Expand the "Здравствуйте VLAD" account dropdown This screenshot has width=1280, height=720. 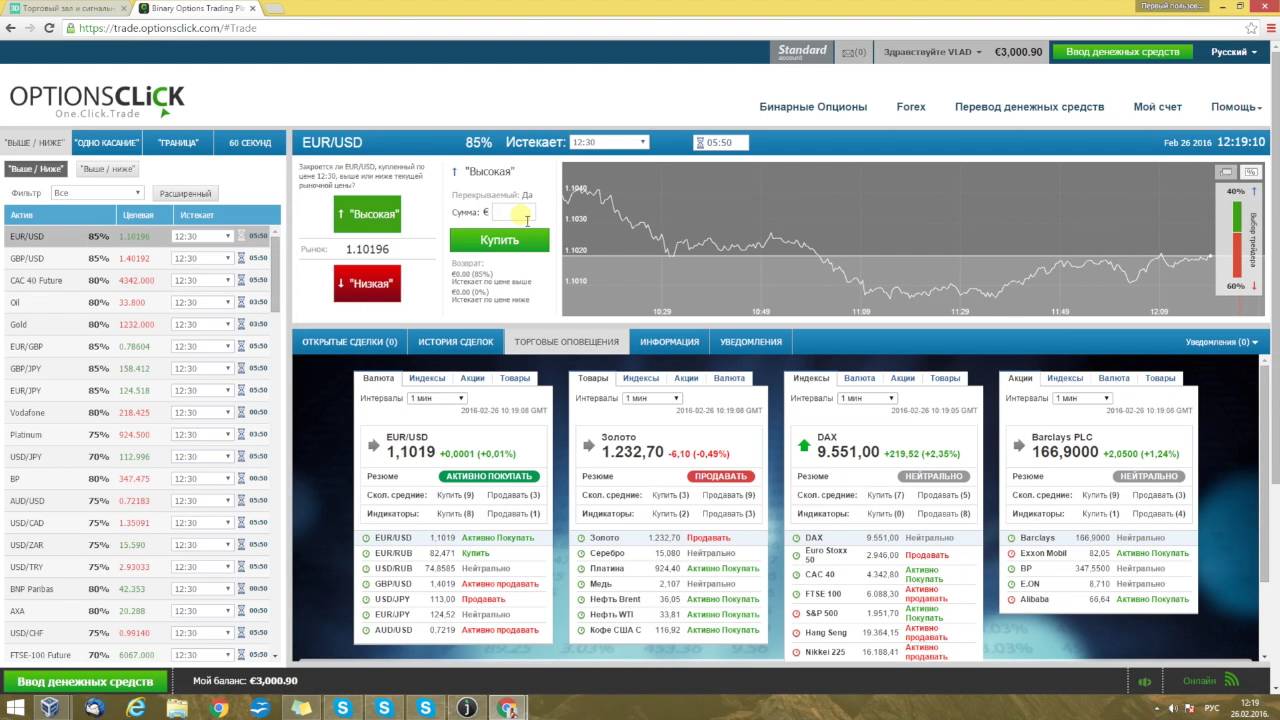[933, 52]
